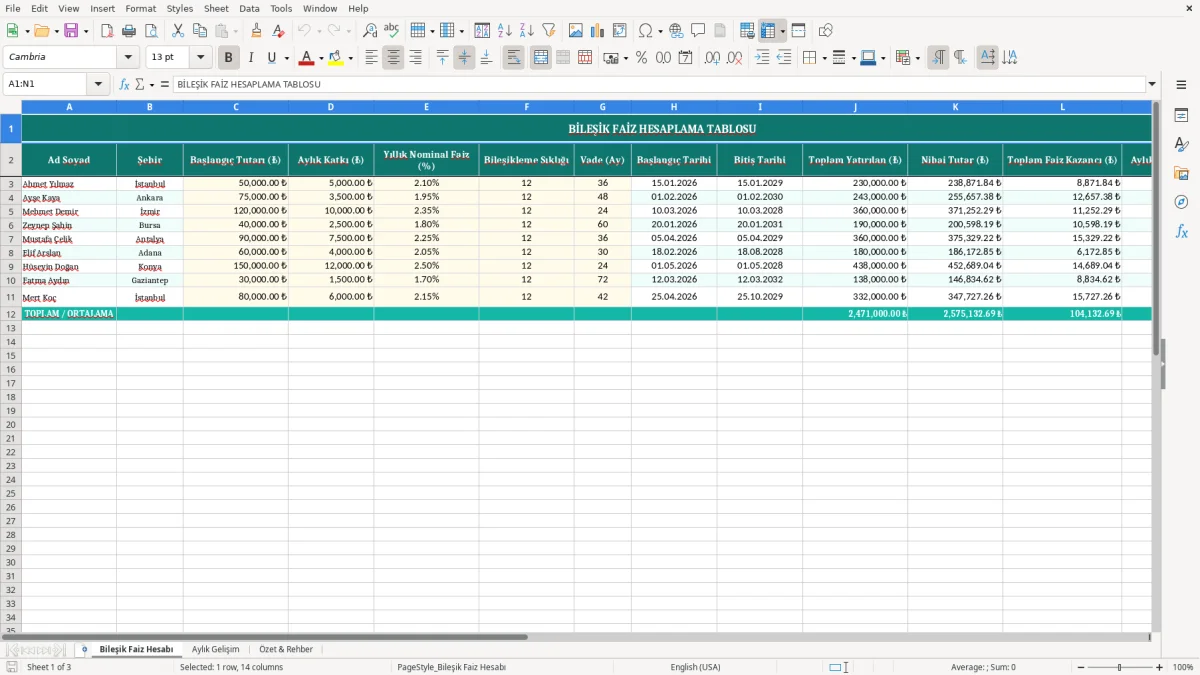Expand the Name Box dropdown
Screen dimensions: 1200x675
pyautogui.click(x=98, y=85)
